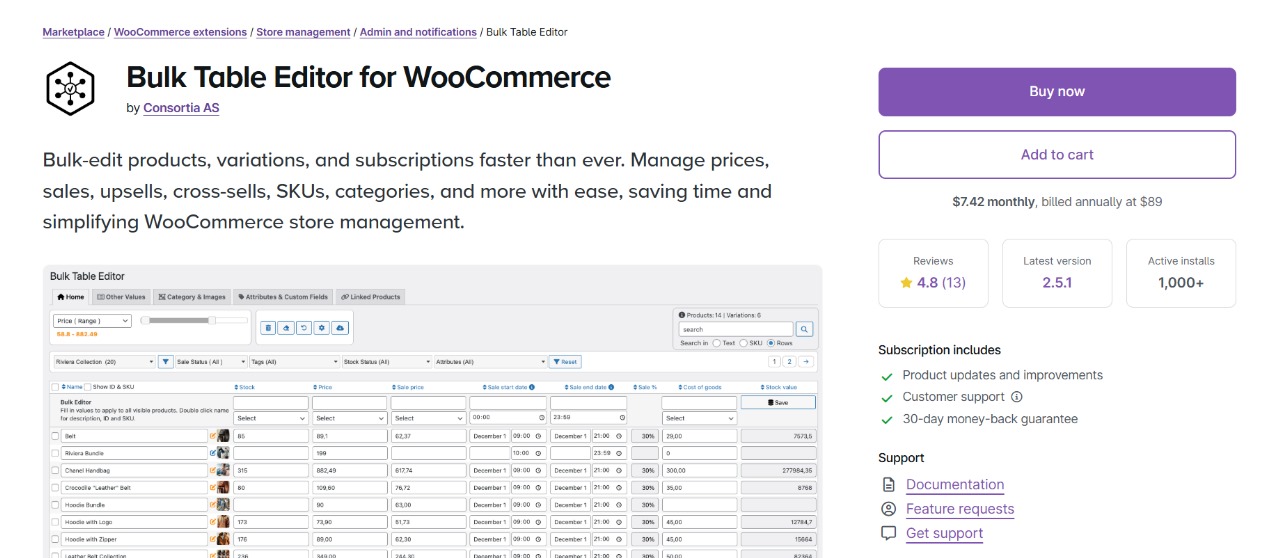The image size is (1280, 558).
Task: Switch to the Other Values tab
Action: [121, 297]
